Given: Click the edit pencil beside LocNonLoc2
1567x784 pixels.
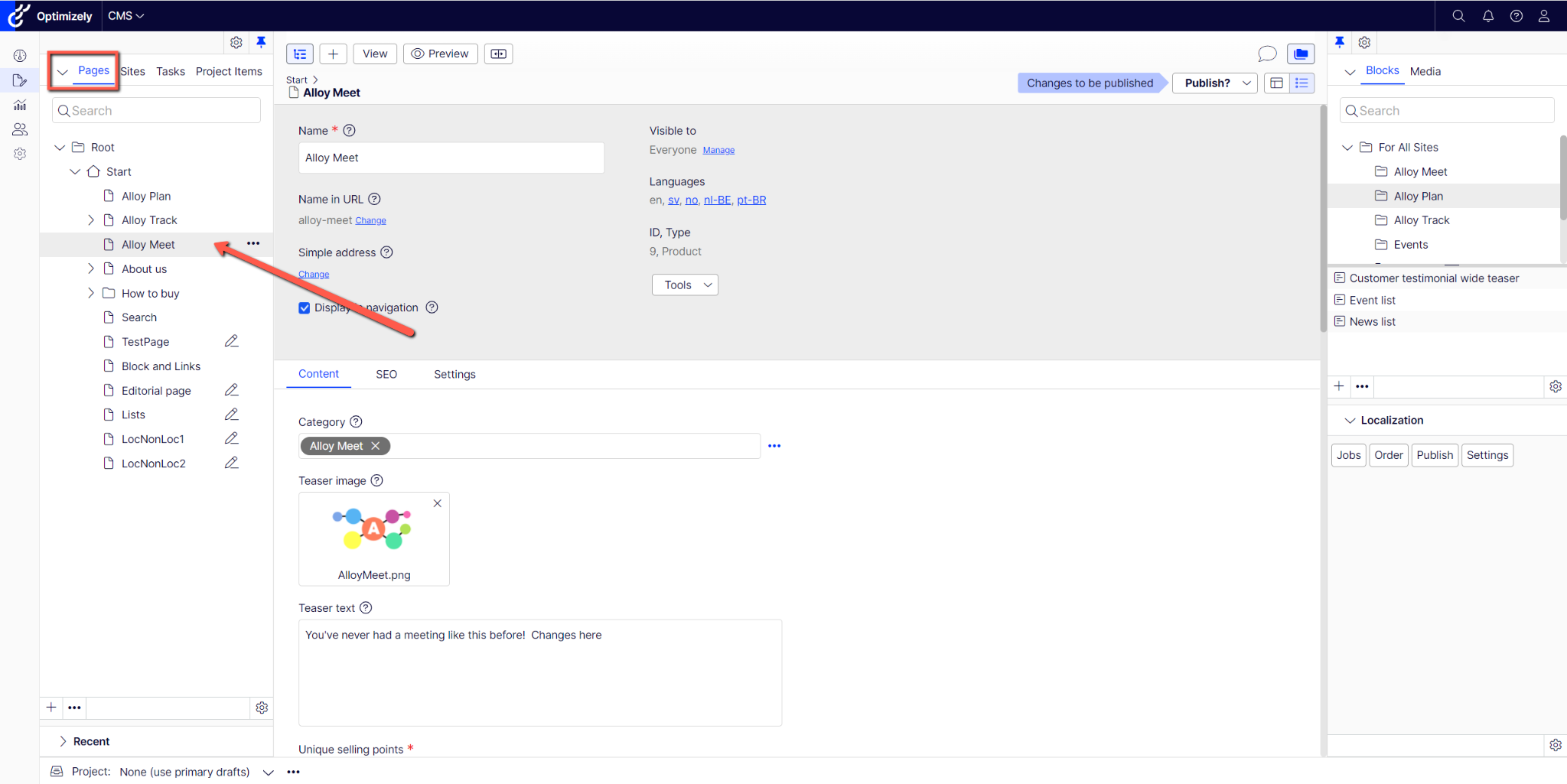Looking at the screenshot, I should click(x=232, y=463).
